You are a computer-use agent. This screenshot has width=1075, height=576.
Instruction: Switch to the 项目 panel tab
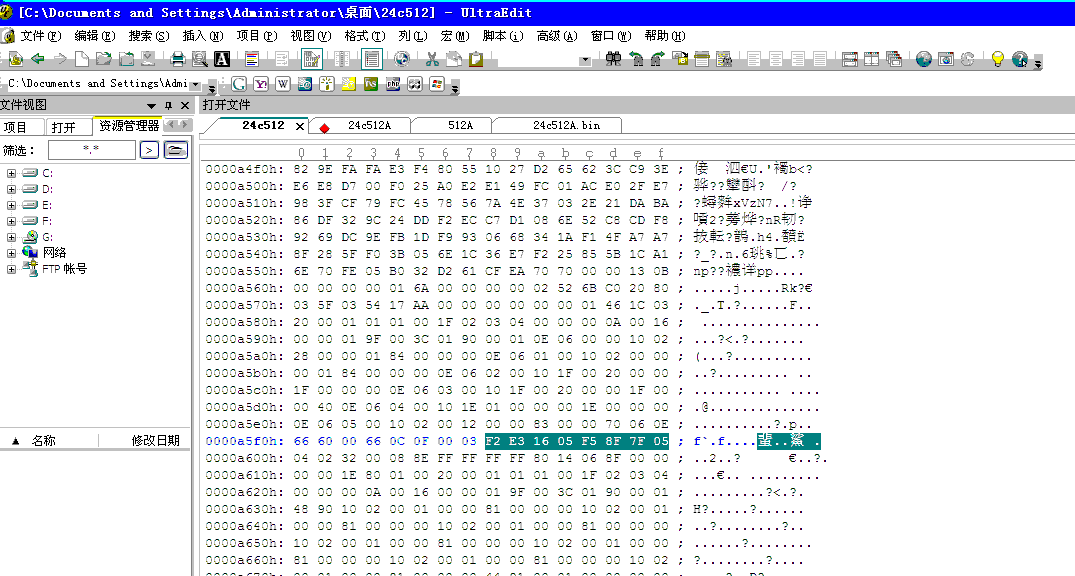(x=16, y=127)
